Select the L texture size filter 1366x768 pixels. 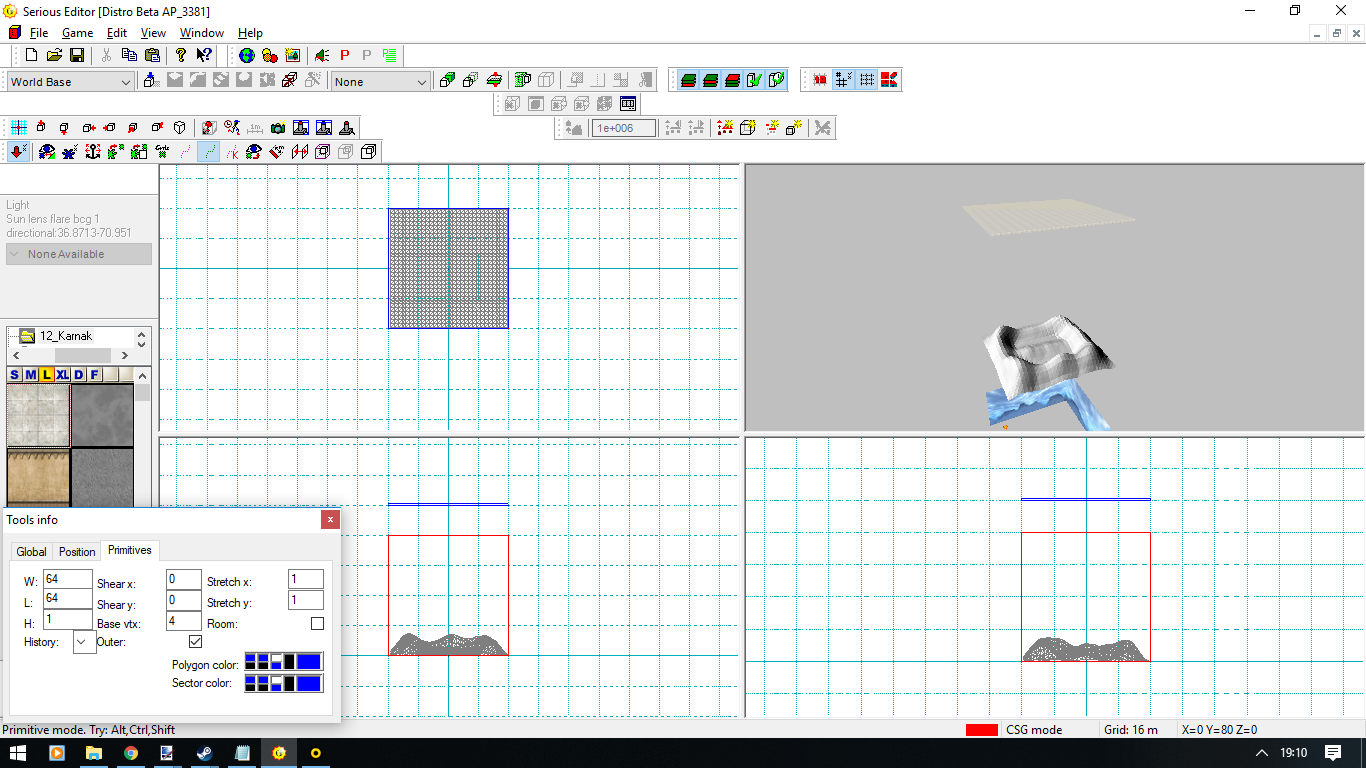46,375
